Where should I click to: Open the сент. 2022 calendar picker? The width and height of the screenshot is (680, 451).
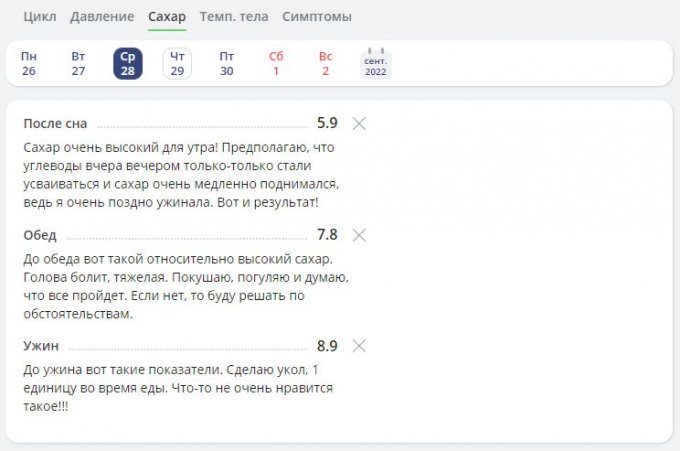[376, 64]
